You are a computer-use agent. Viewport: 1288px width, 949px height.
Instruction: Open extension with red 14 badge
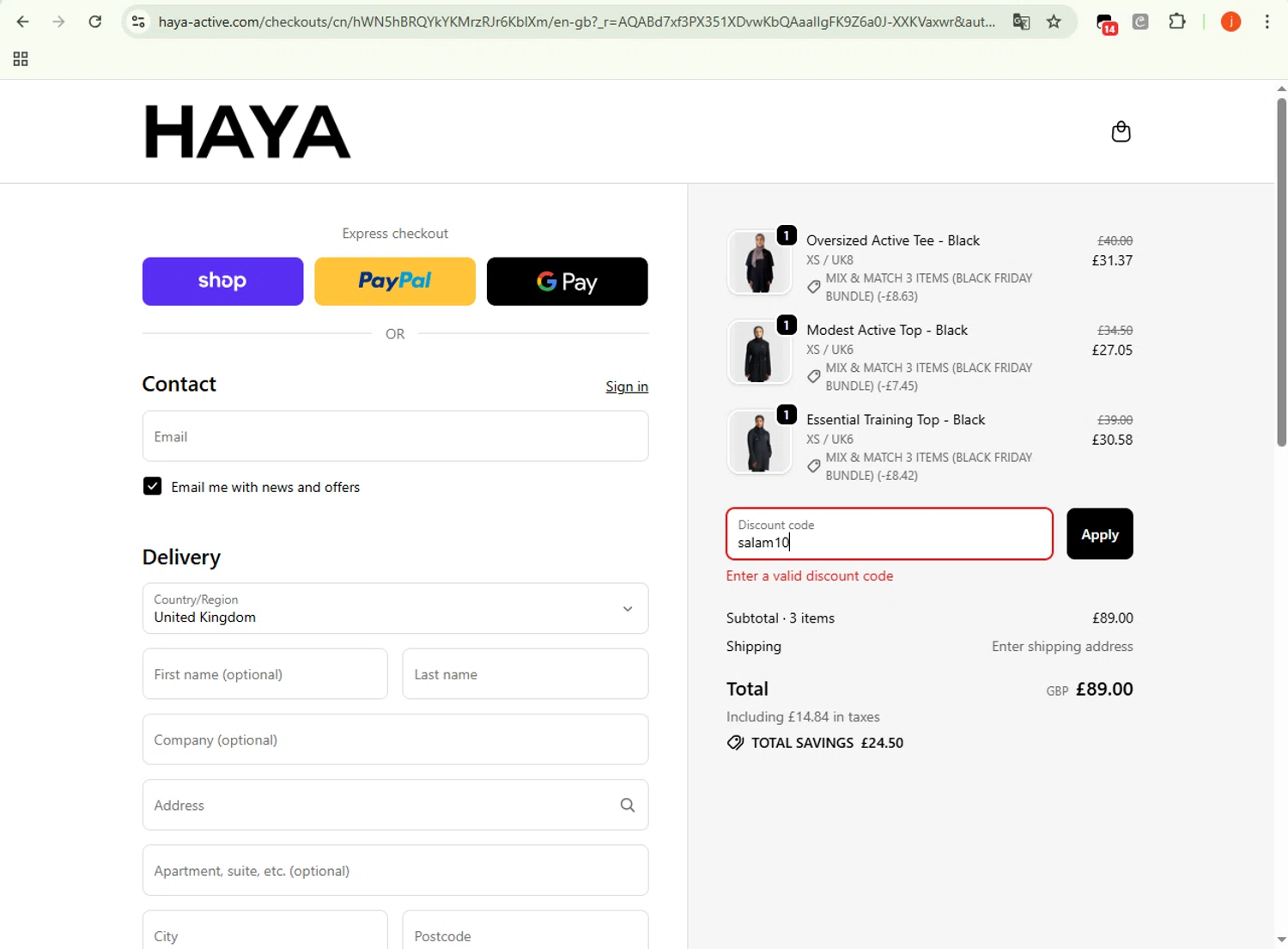point(1107,23)
